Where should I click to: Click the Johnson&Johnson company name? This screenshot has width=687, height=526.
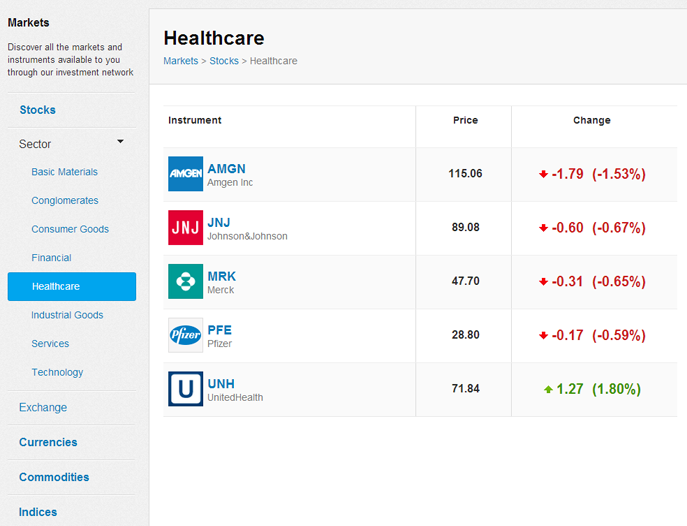coord(247,237)
